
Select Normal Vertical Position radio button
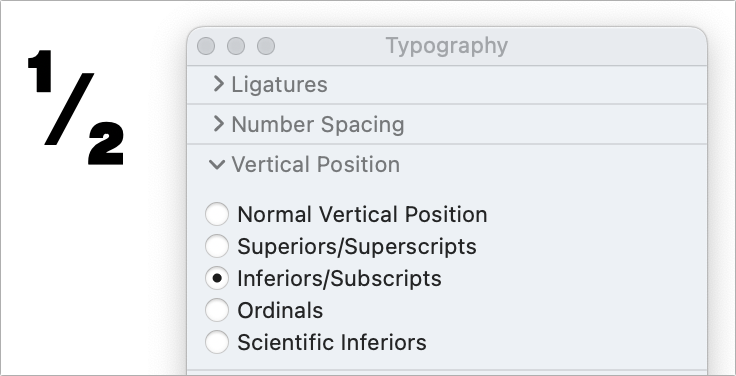pyautogui.click(x=217, y=214)
